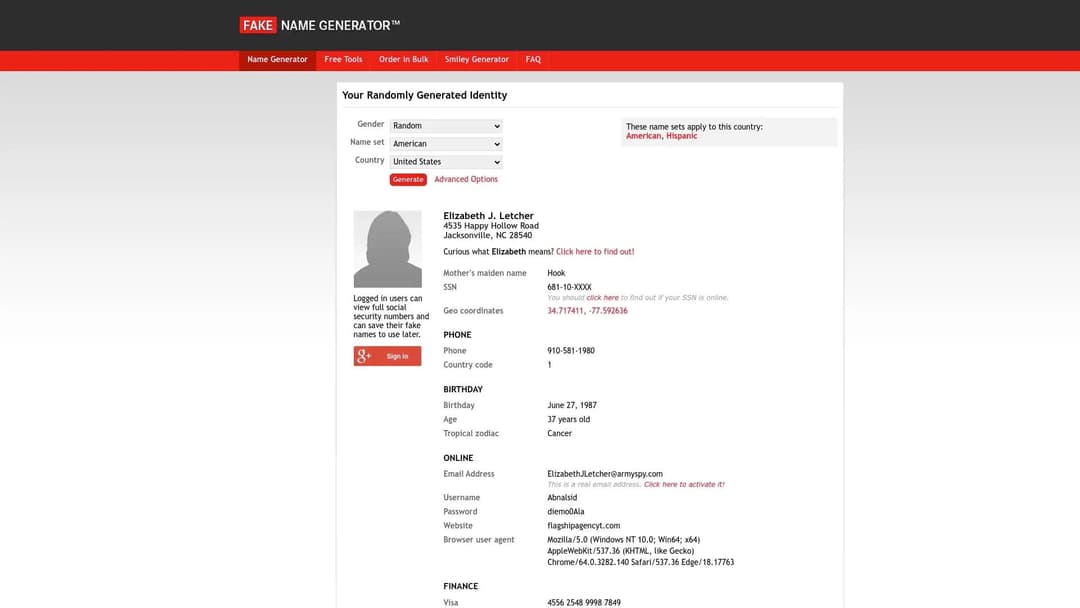Select Order in Bulk

[x=403, y=59]
